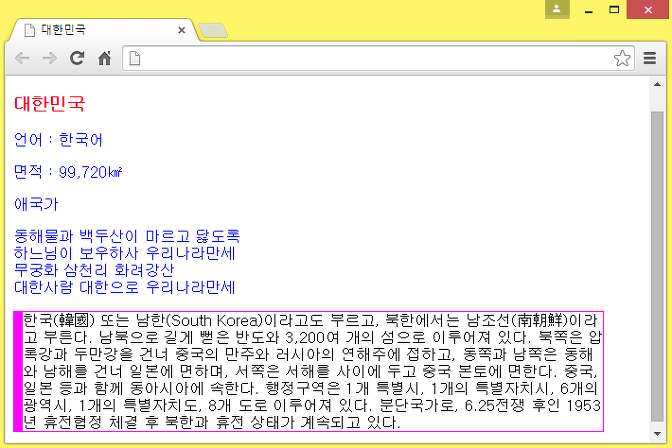Close the browser window
The height and width of the screenshot is (448, 672).
pyautogui.click(x=648, y=9)
